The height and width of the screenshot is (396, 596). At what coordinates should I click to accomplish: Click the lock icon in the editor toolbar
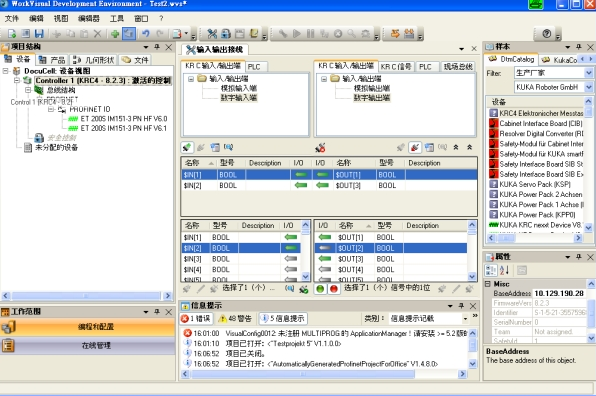pyautogui.click(x=226, y=34)
